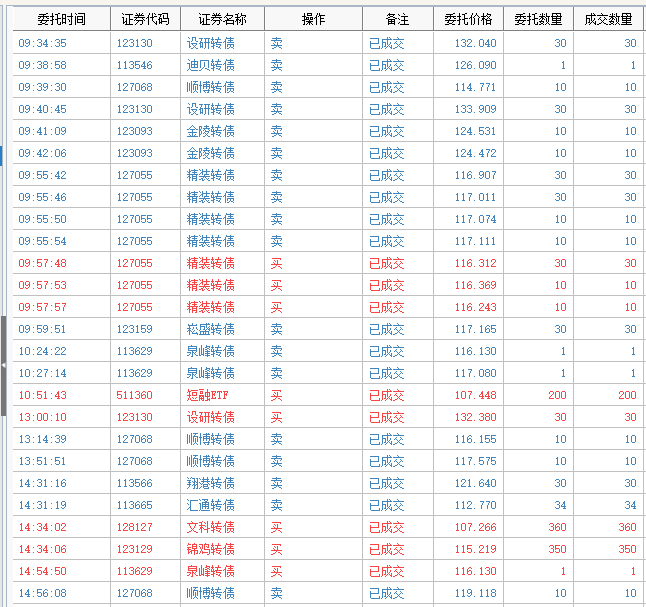Click security code 128127
The image size is (646, 607).
tap(135, 527)
